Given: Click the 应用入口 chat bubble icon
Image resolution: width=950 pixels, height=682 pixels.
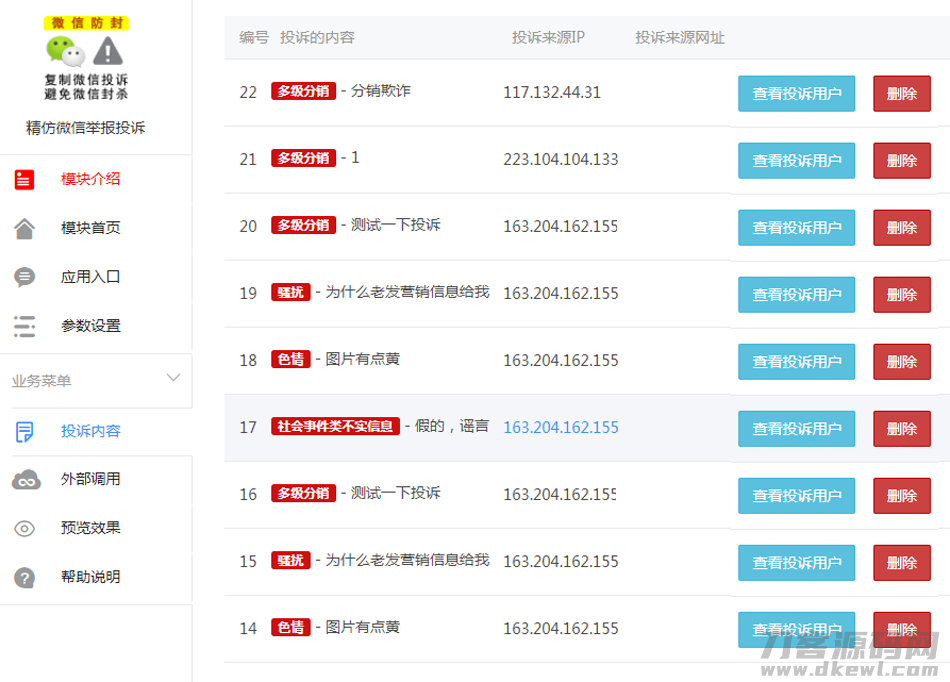Looking at the screenshot, I should (25, 277).
